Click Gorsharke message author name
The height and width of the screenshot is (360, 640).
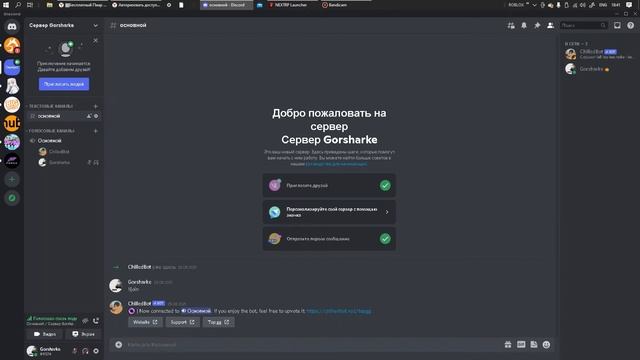tap(139, 282)
